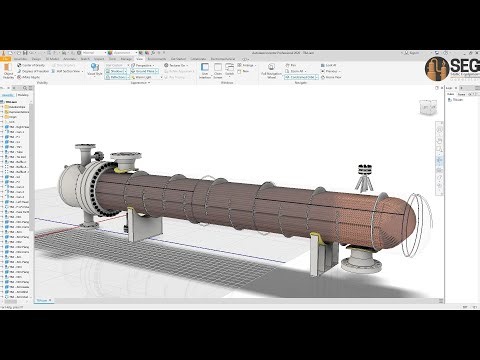Enable Clean Screen mode
This screenshot has height=360, width=480.
pos(218,71)
